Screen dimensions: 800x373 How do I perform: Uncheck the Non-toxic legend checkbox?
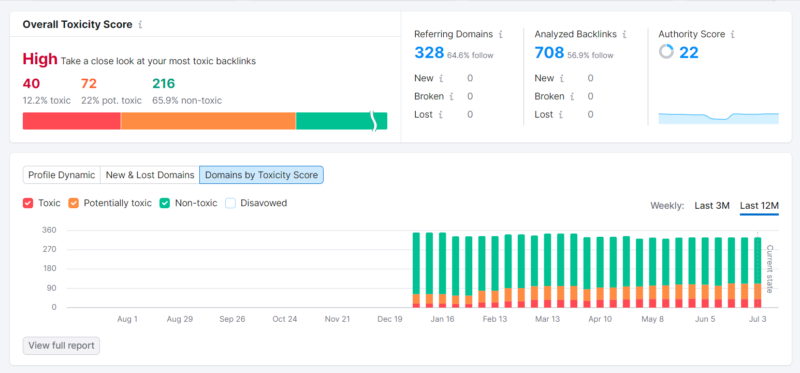165,203
